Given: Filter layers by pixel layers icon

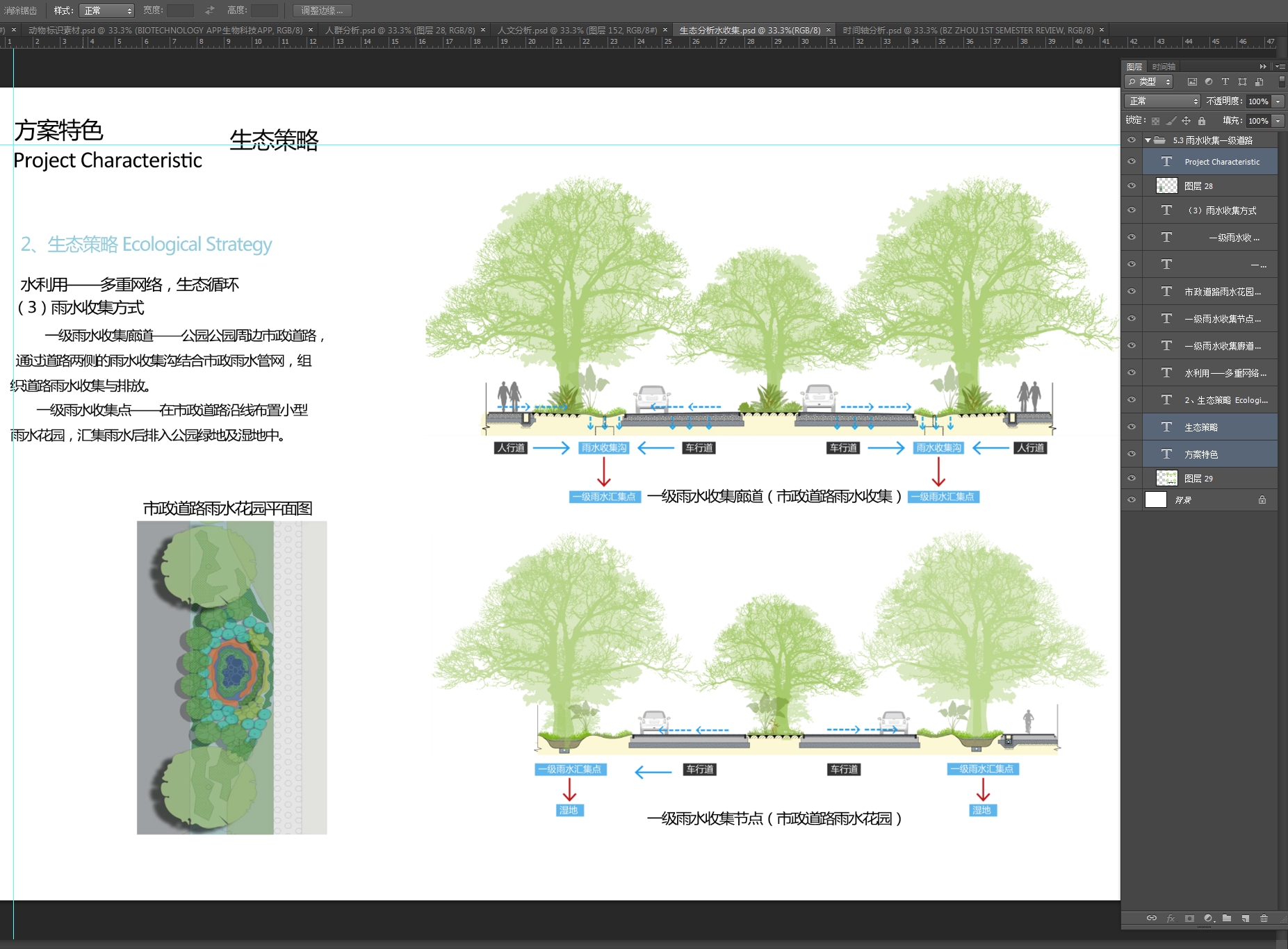Looking at the screenshot, I should pos(1192,82).
